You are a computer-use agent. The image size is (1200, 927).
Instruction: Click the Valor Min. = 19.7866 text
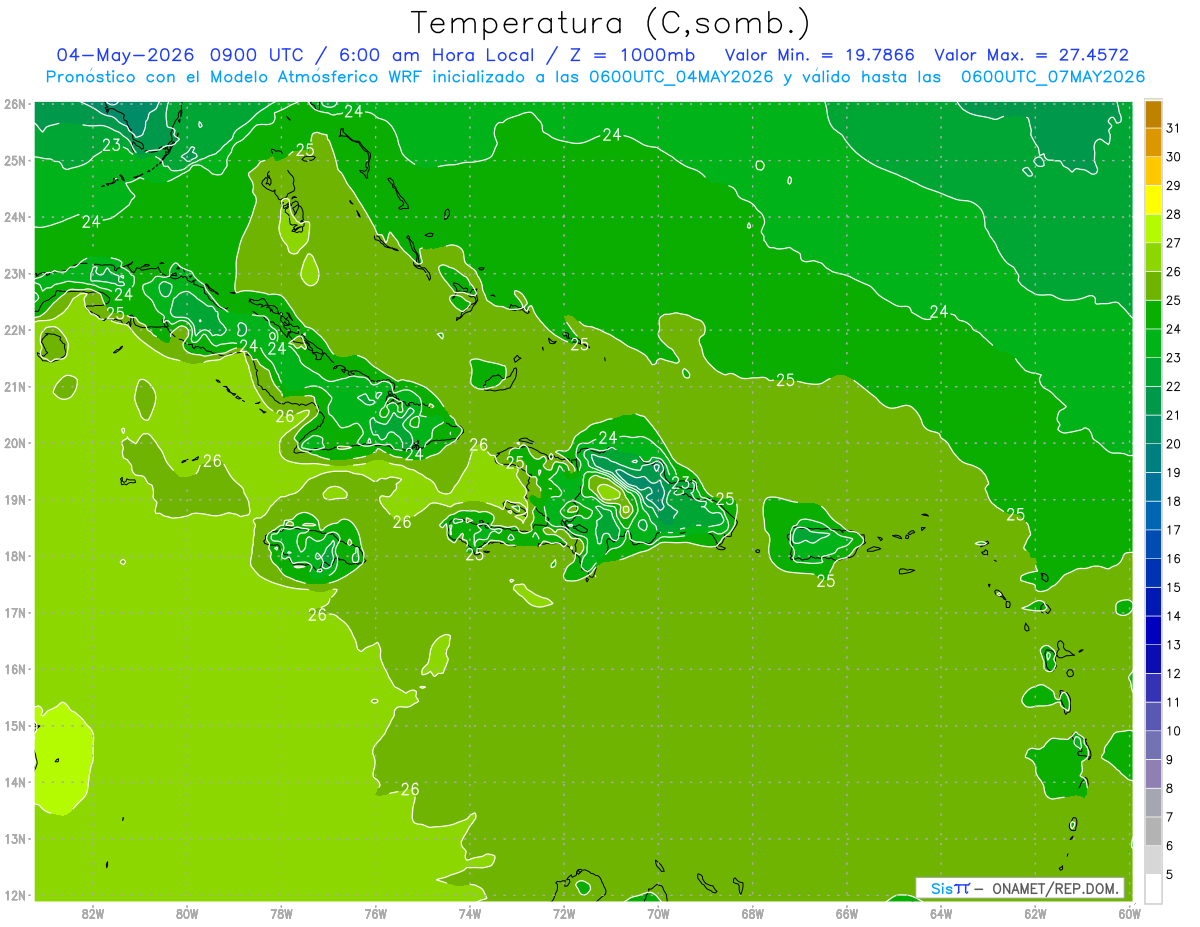819,55
